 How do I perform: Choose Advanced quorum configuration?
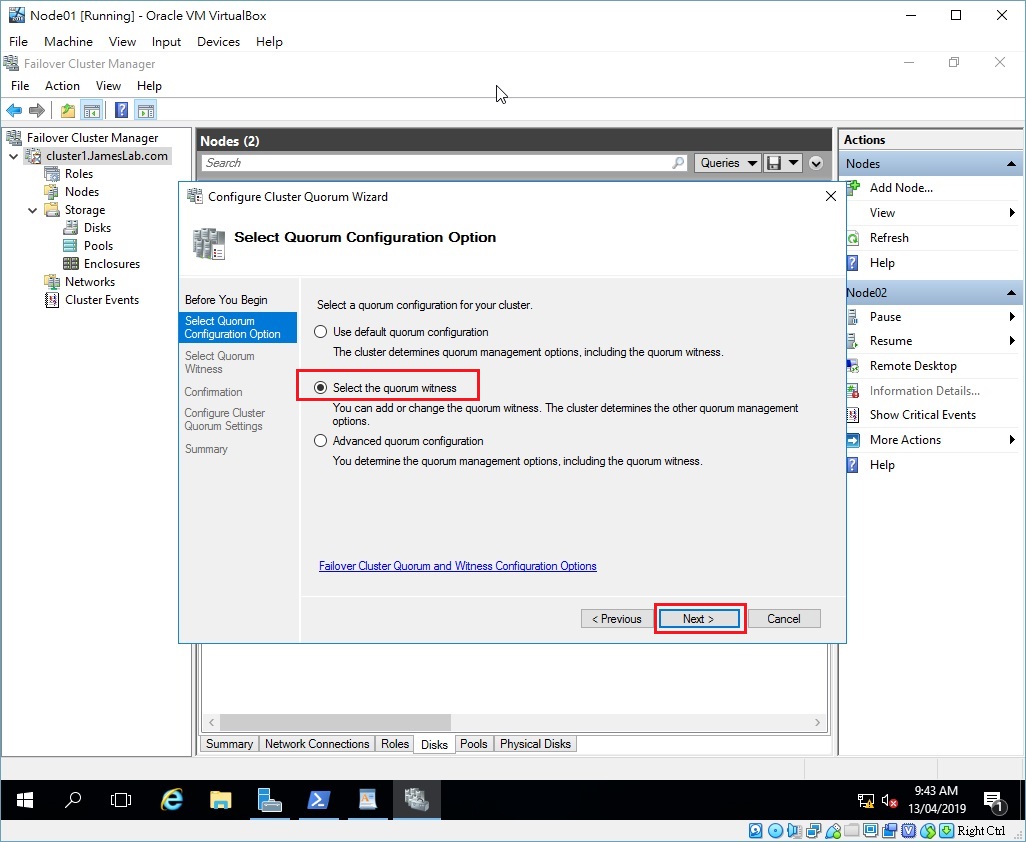(x=320, y=439)
